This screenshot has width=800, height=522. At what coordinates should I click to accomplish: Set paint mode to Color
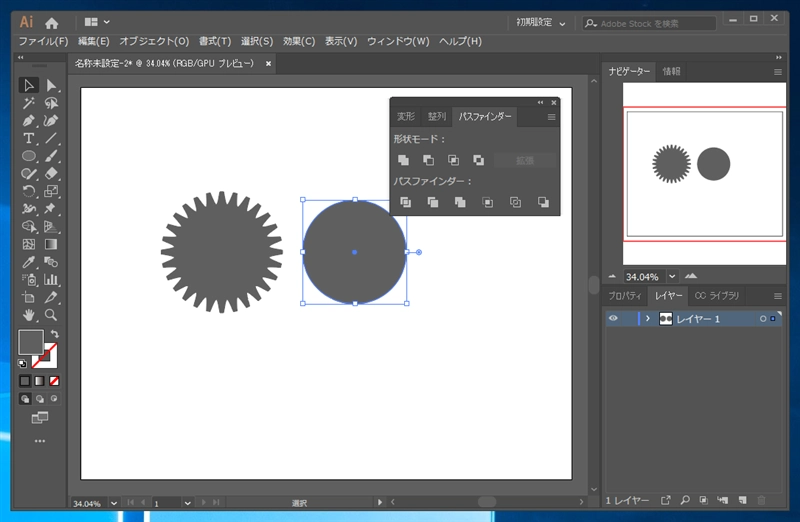24,381
